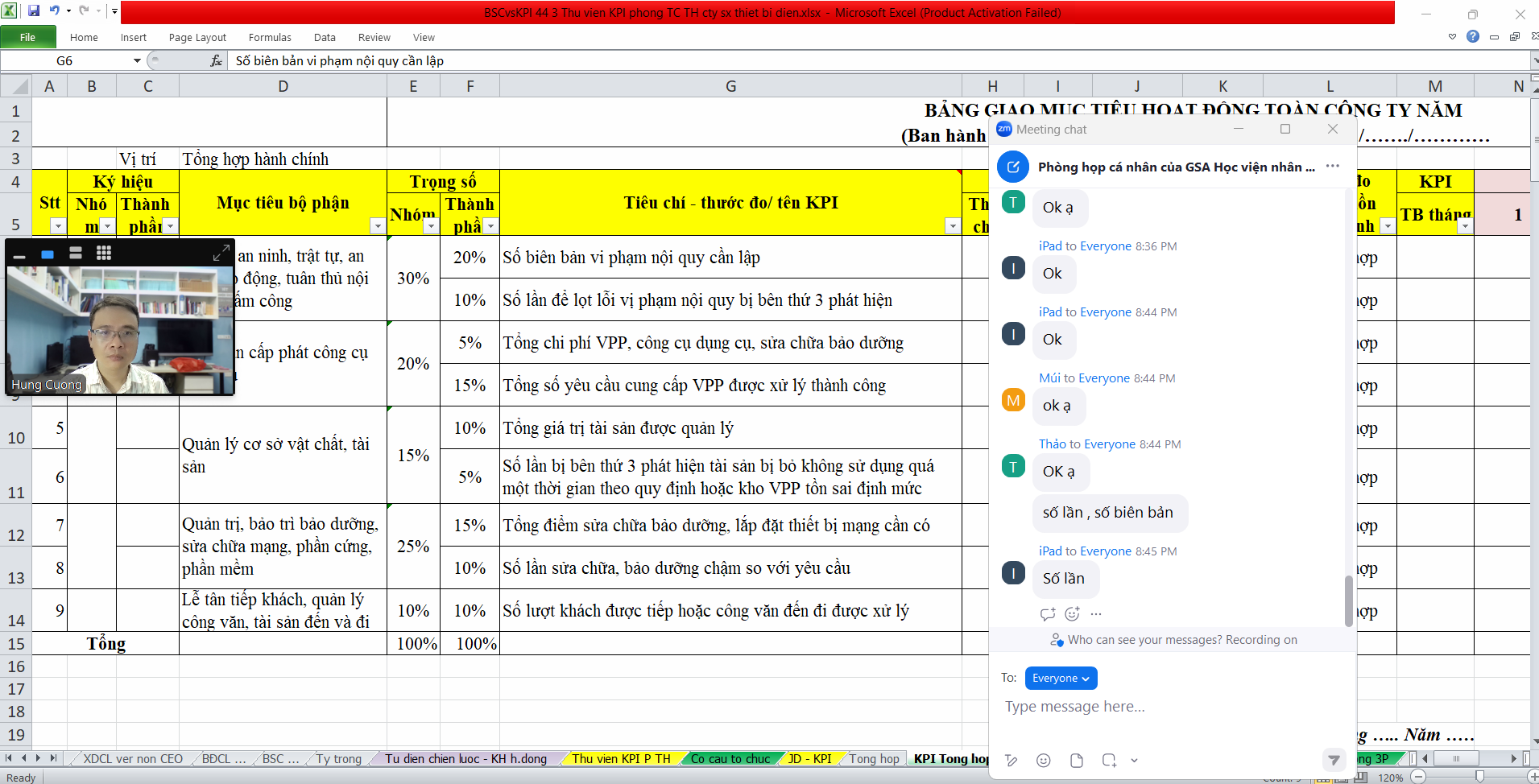This screenshot has width=1539, height=784.
Task: Click the Undo arrow icon
Action: click(54, 11)
